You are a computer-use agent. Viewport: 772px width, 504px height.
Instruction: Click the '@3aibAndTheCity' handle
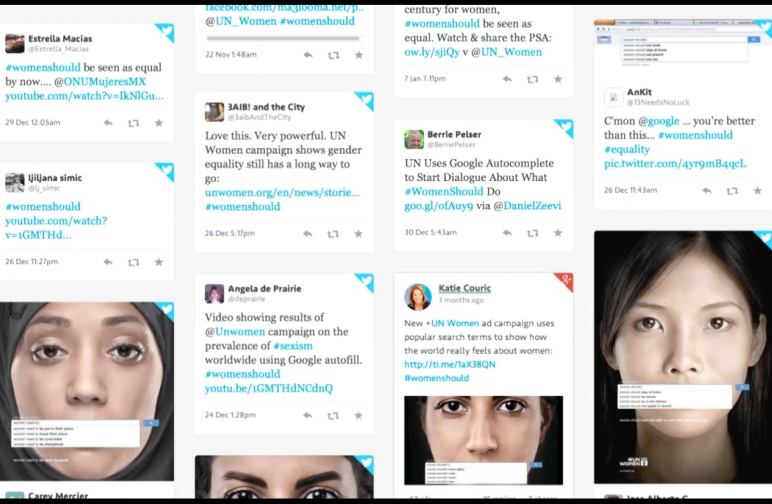pos(259,117)
